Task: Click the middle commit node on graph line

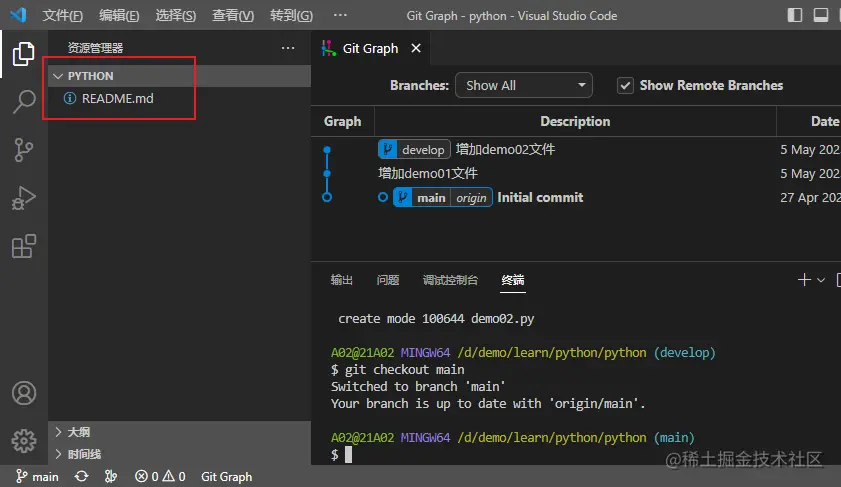Action: coord(327,173)
